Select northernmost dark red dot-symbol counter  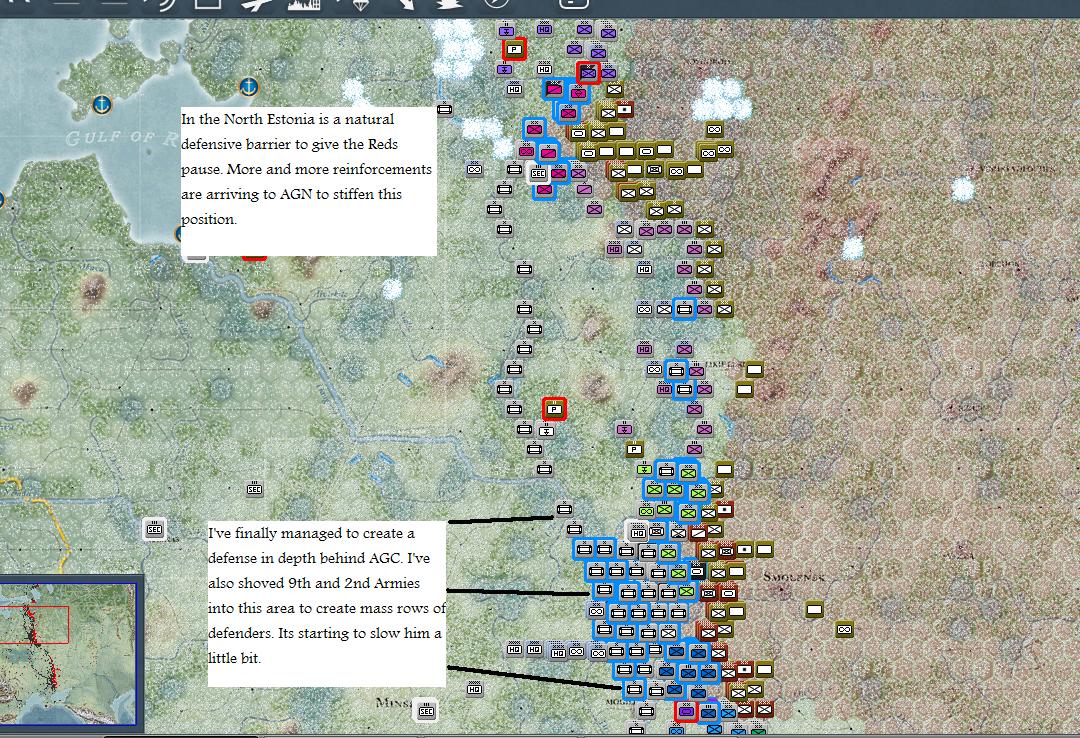(624, 109)
